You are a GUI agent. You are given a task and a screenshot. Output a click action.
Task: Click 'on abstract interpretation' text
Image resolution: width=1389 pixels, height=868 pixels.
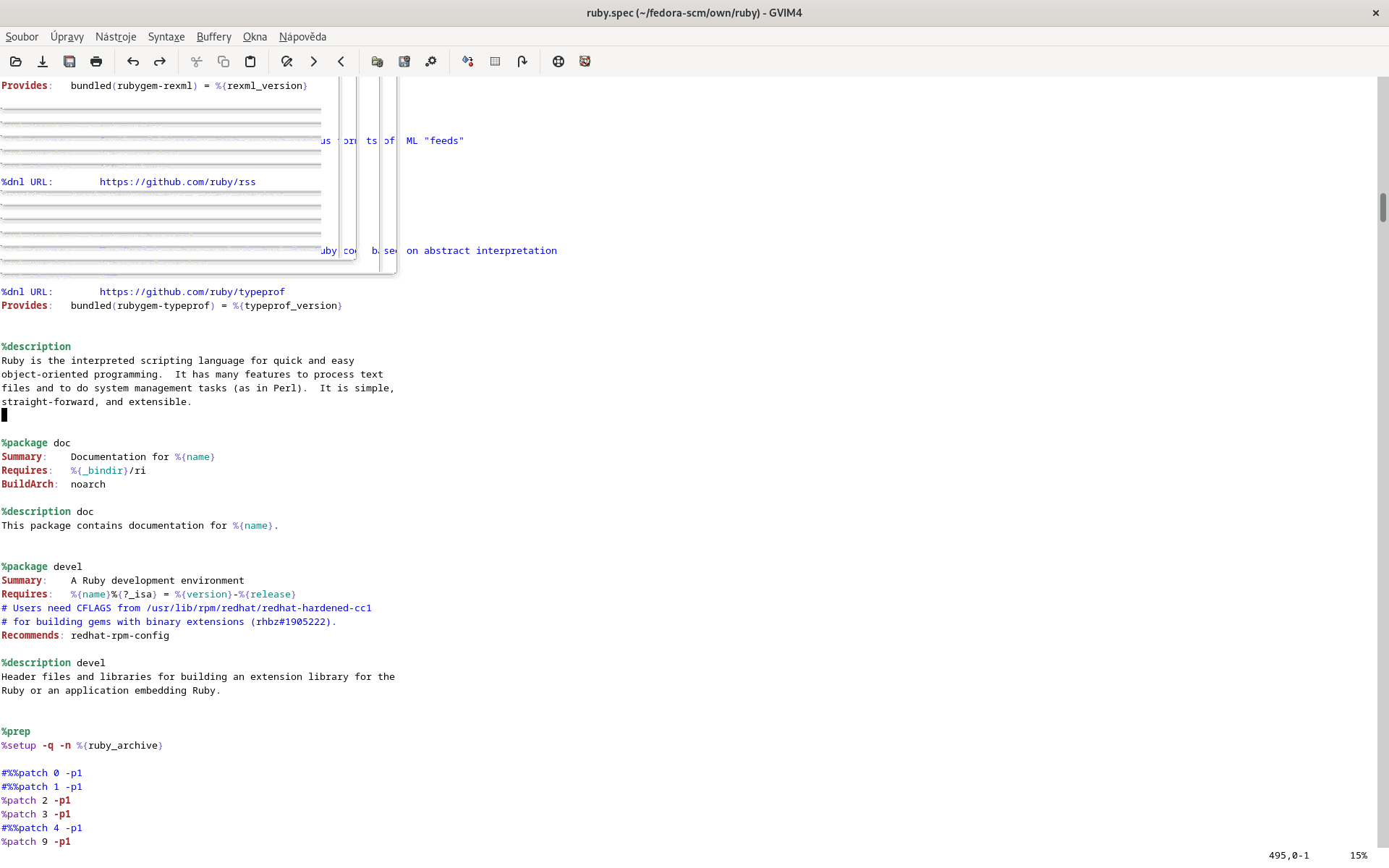tap(482, 251)
